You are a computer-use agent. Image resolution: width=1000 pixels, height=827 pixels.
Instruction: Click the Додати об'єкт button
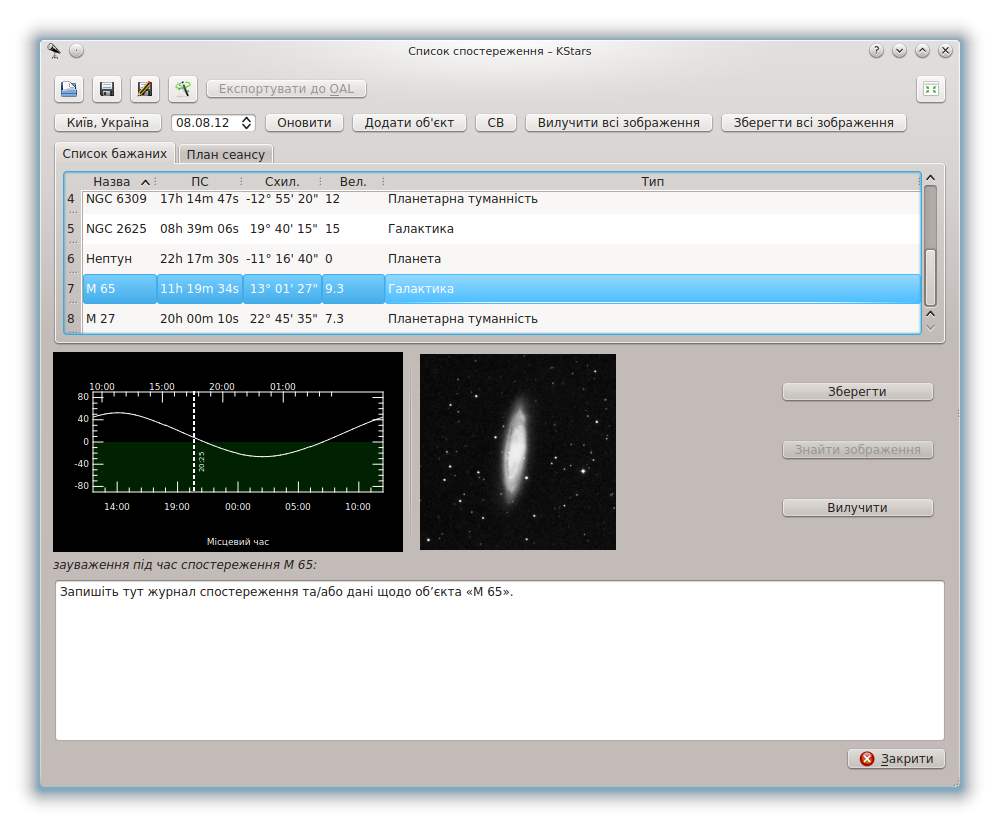pos(409,123)
